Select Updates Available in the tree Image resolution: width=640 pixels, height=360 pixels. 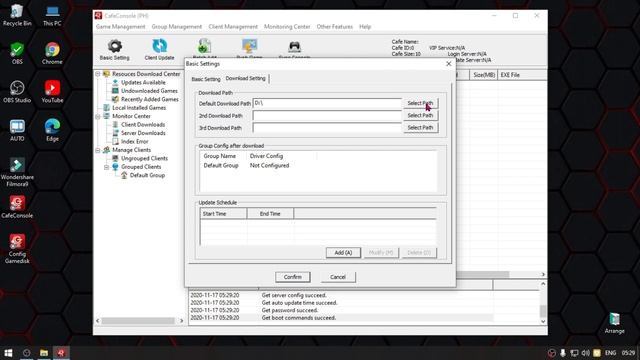[143, 82]
